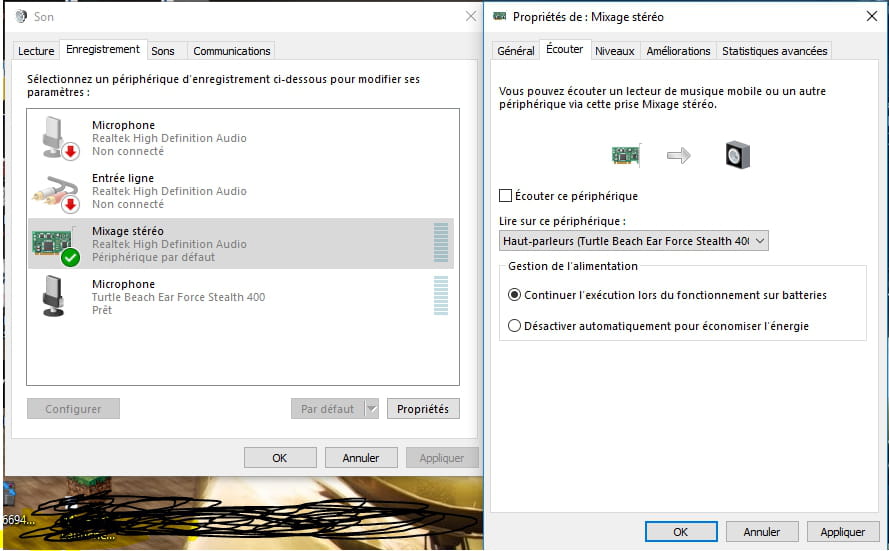Click the 'Turtle Beach Ear Force Stealth 400' text
Viewport: 889px width, 551px height.
(179, 297)
